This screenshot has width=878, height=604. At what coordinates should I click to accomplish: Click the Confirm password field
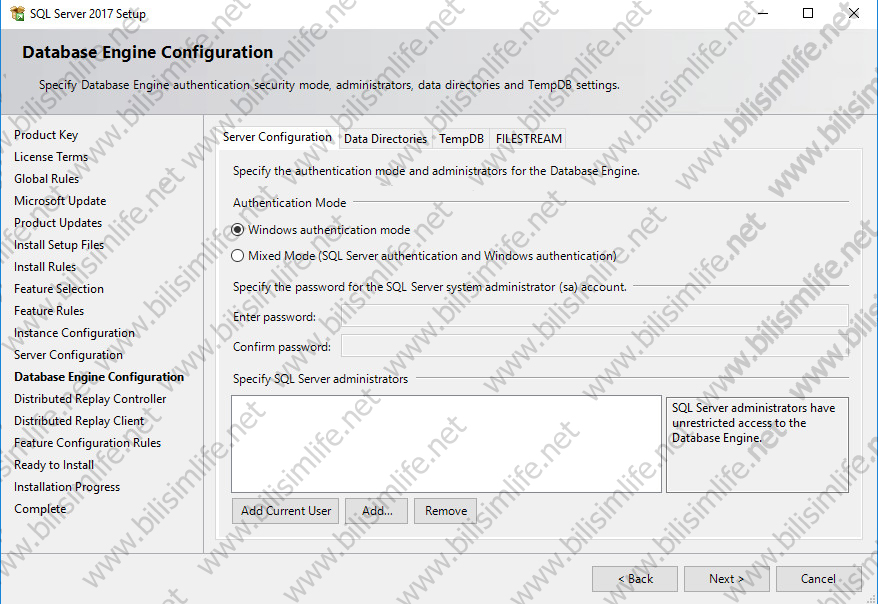click(x=594, y=347)
